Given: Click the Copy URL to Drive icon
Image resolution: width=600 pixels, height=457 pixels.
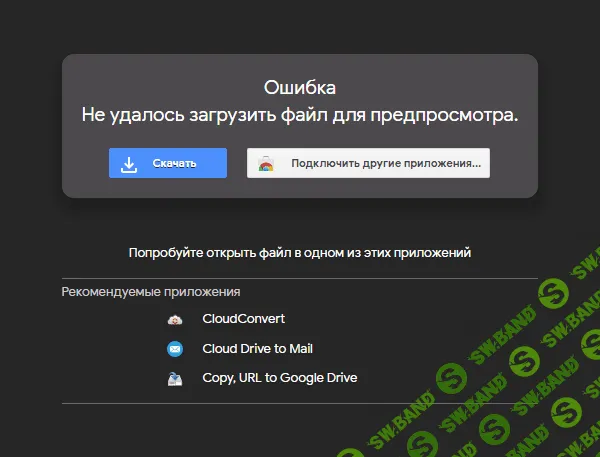Looking at the screenshot, I should (x=175, y=379).
